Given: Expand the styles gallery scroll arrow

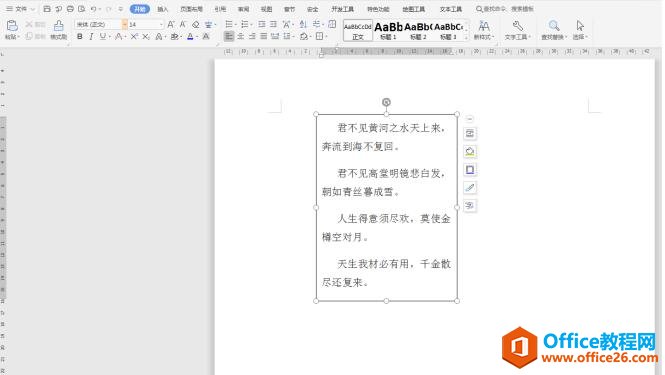Looking at the screenshot, I should point(466,38).
